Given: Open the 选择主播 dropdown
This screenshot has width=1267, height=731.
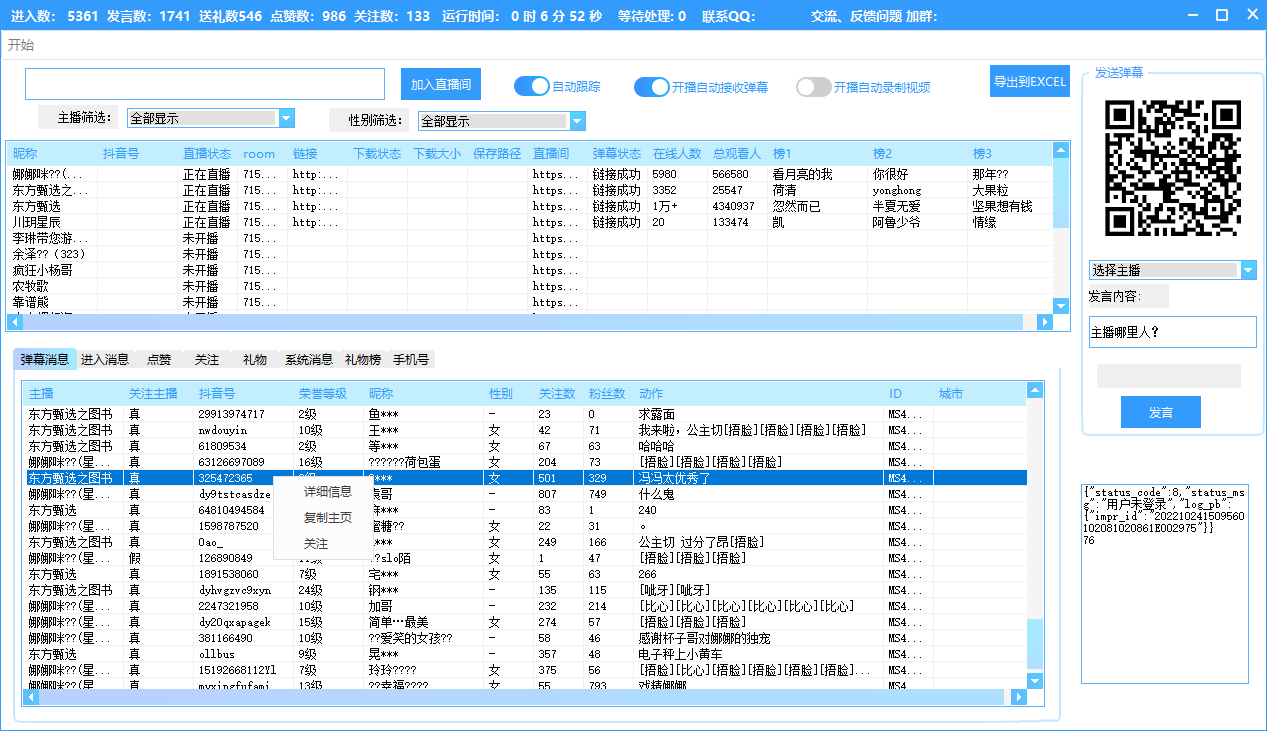Looking at the screenshot, I should (1248, 270).
